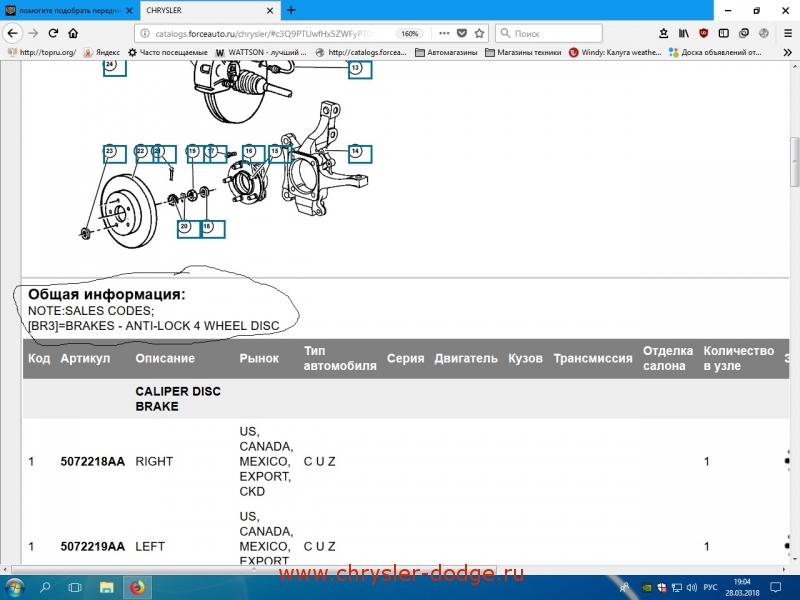Open File Explorer from the taskbar
Screen dimensions: 800x600
click(x=106, y=588)
